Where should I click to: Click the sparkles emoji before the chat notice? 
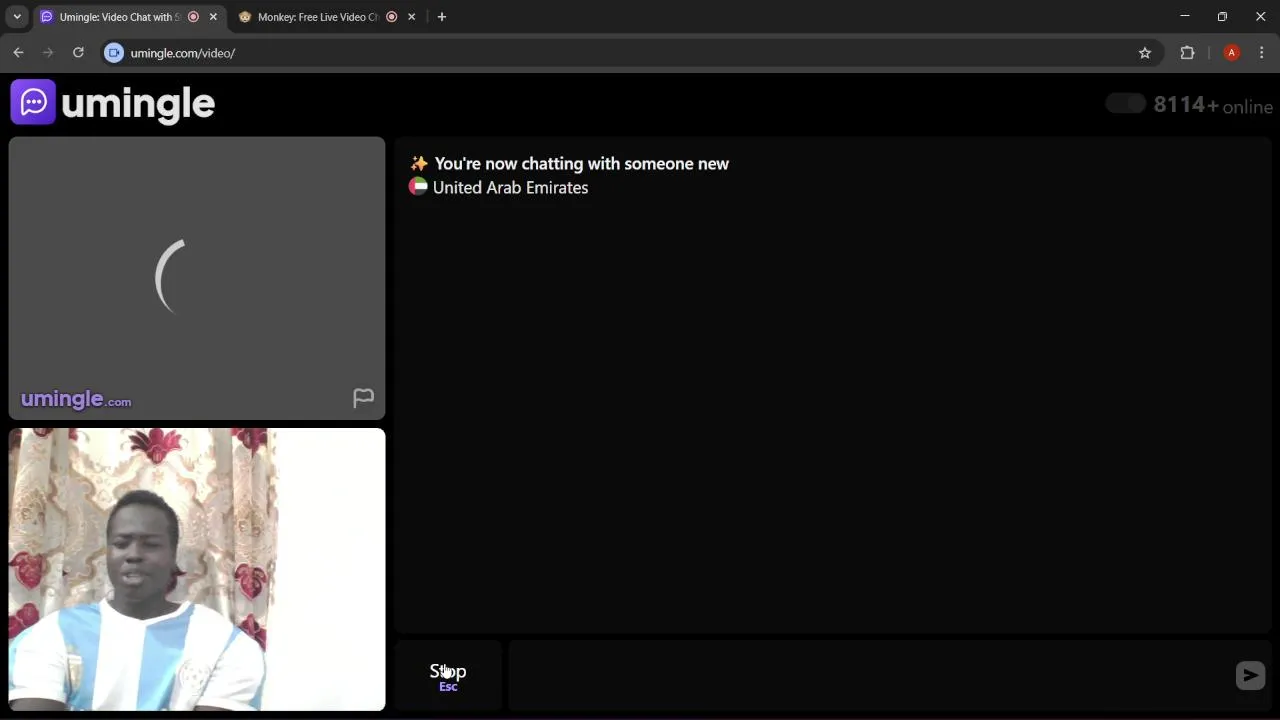coord(419,163)
